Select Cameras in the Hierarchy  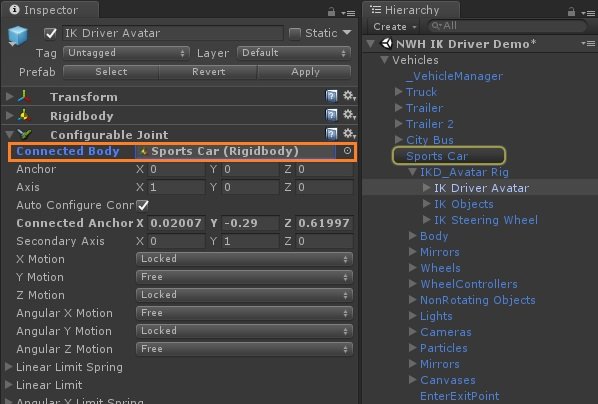click(x=445, y=332)
